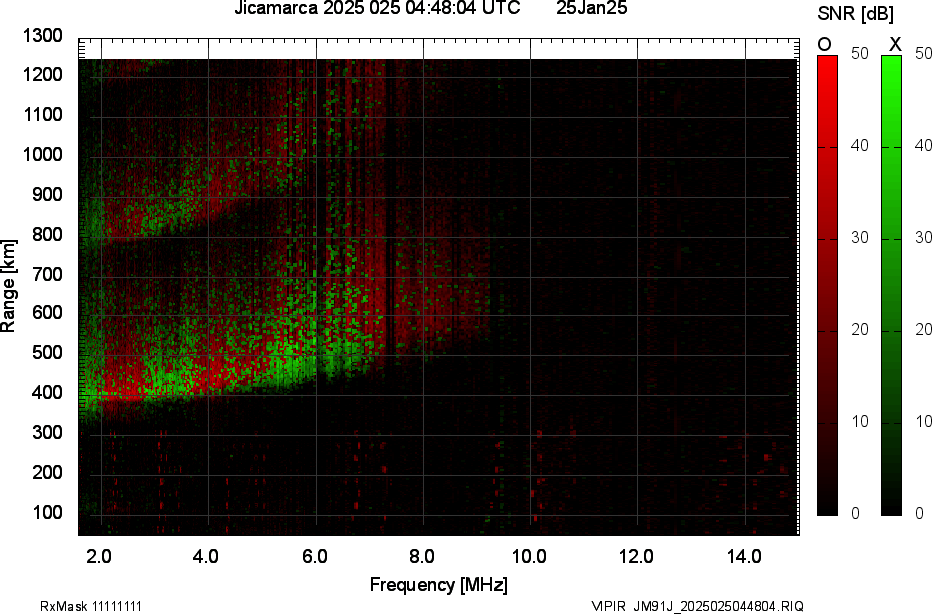Click the 'O' label above the red color bar

(824, 44)
